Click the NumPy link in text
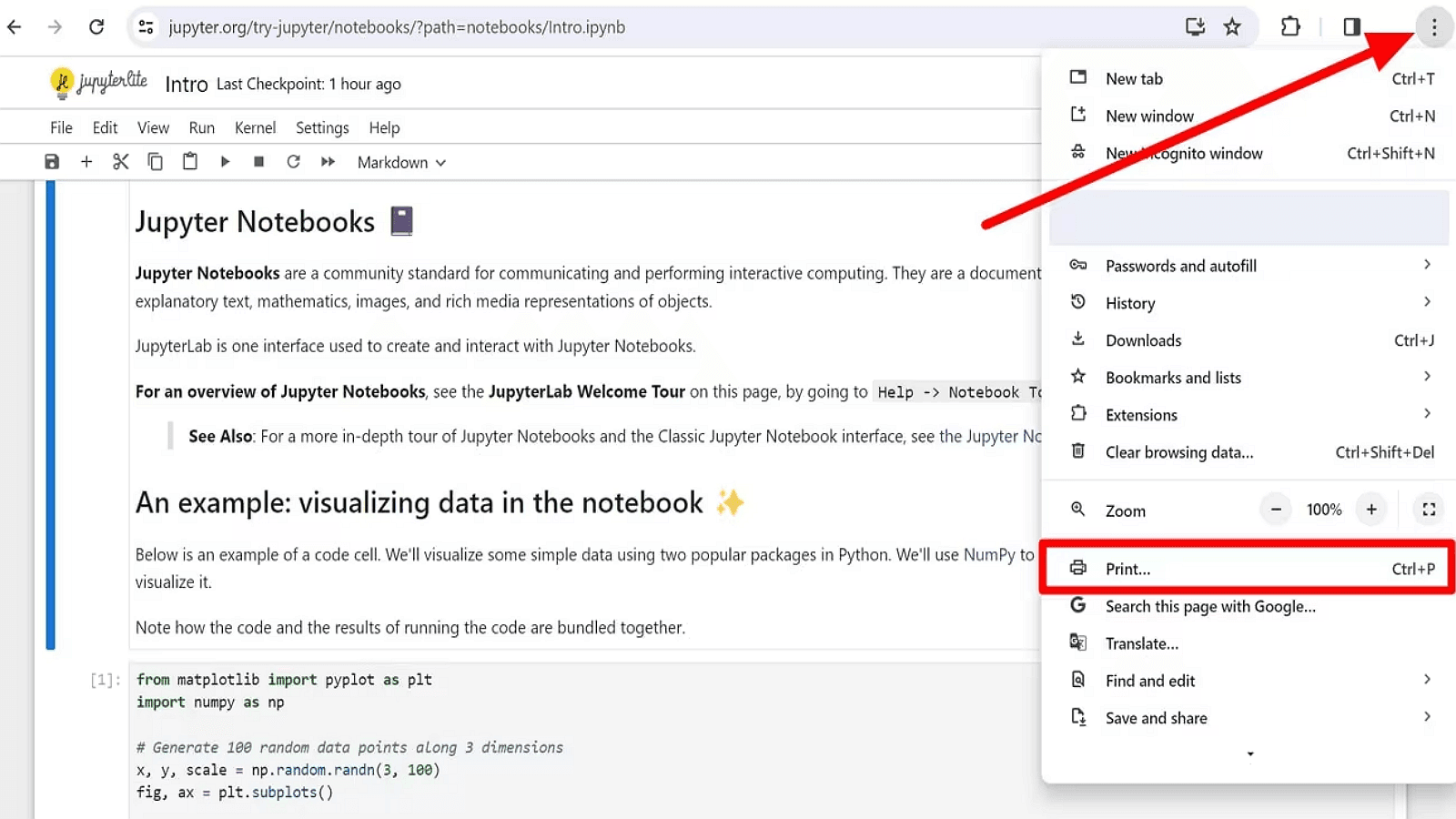The width and height of the screenshot is (1456, 819). tap(989, 555)
